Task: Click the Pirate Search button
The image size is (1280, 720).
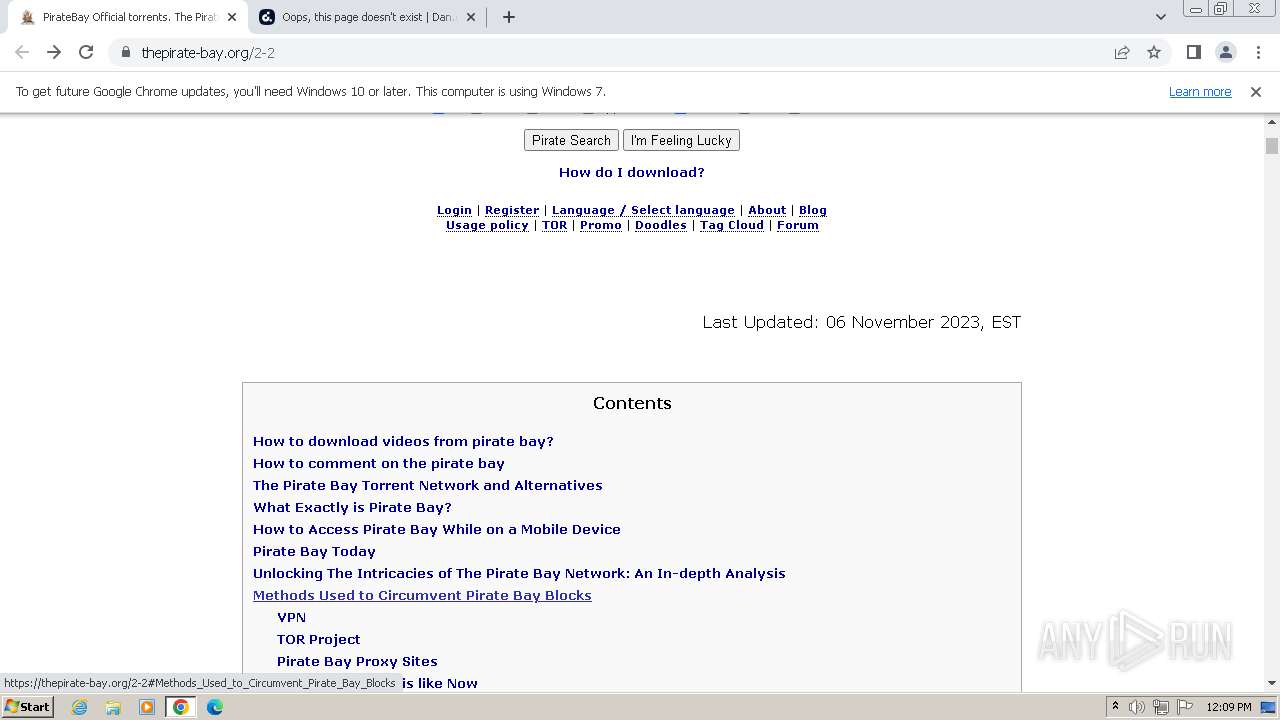Action: (x=571, y=140)
